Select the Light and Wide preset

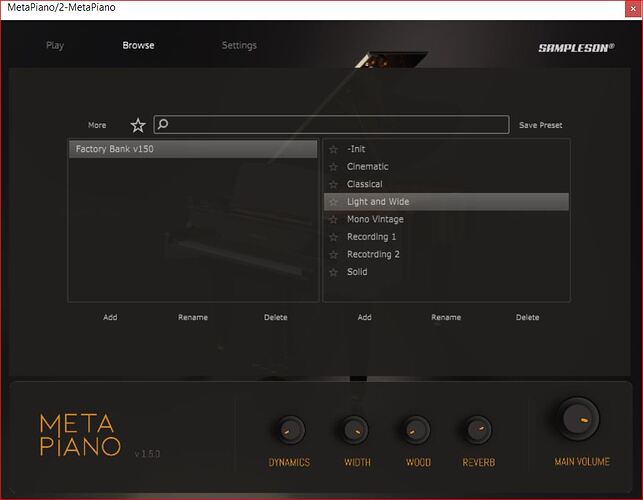click(446, 202)
